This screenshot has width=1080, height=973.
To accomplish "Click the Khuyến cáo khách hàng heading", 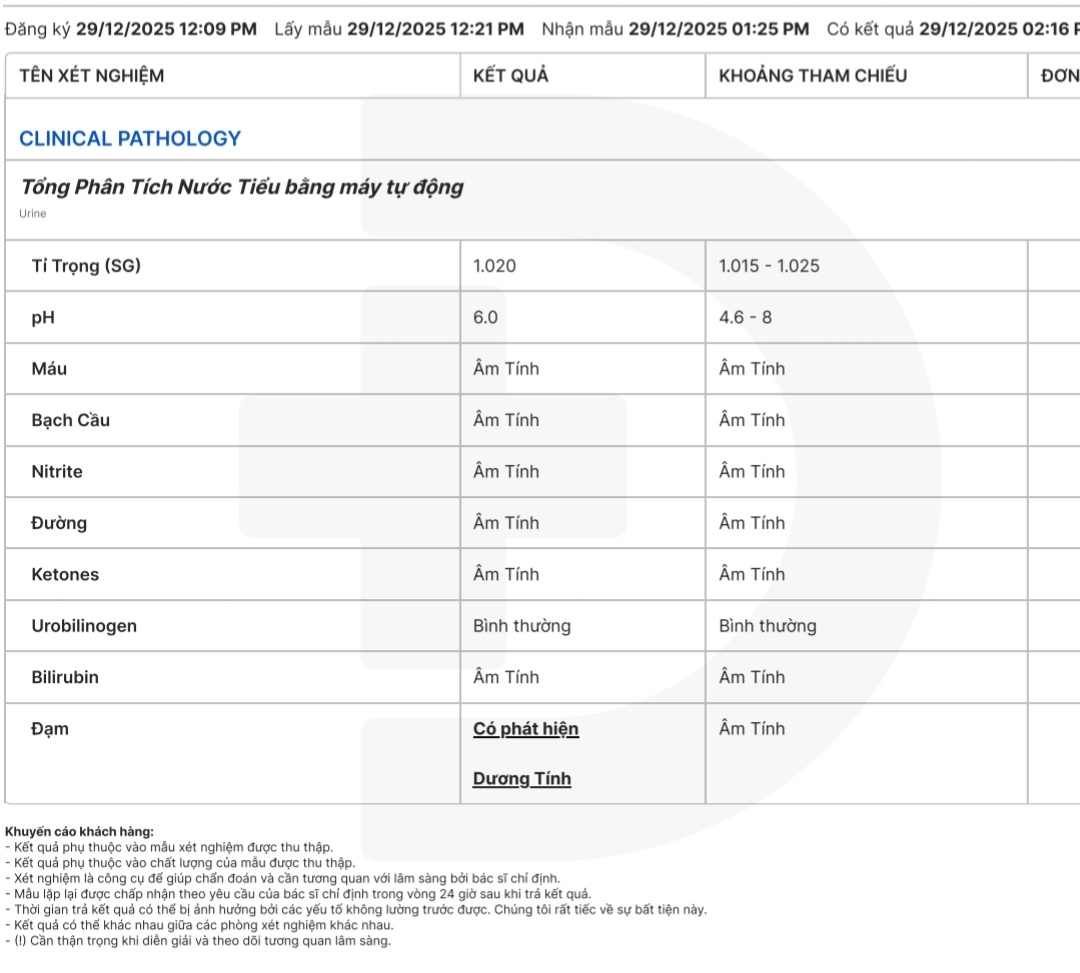I will tap(80, 831).
